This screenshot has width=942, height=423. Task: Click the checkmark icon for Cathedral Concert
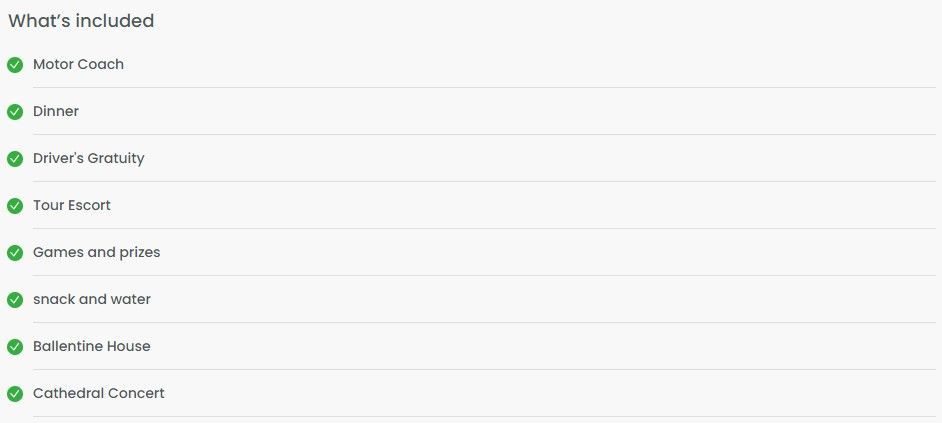tap(15, 394)
